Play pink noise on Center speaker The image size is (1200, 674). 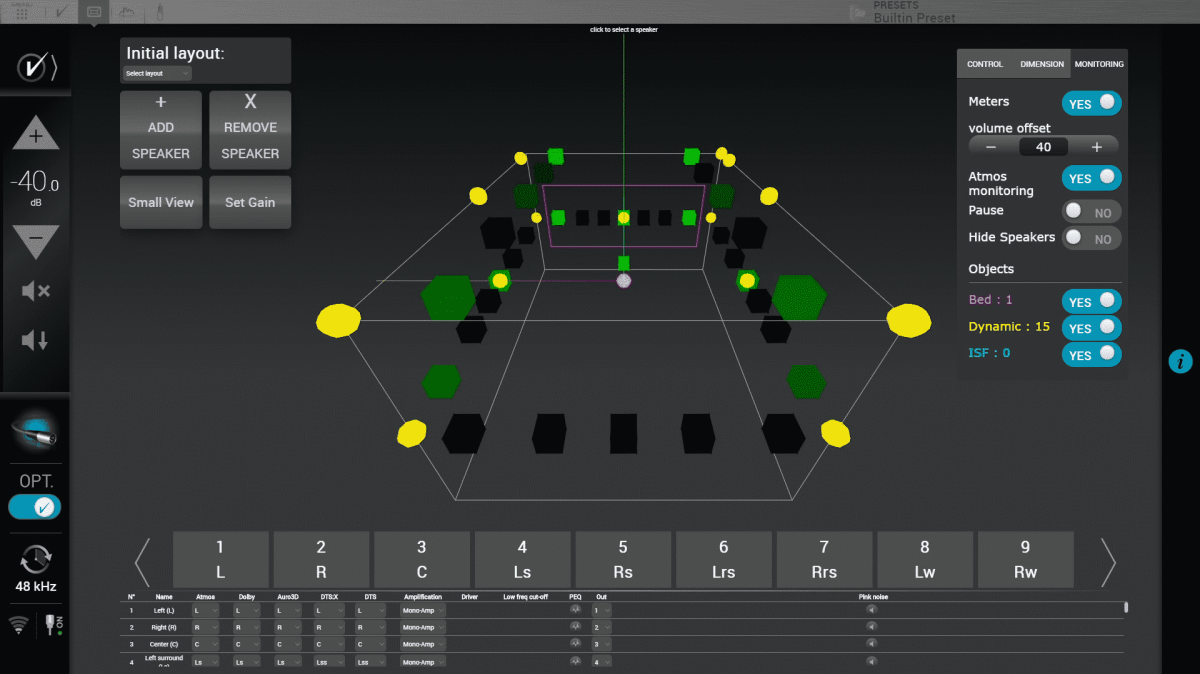pyautogui.click(x=871, y=644)
